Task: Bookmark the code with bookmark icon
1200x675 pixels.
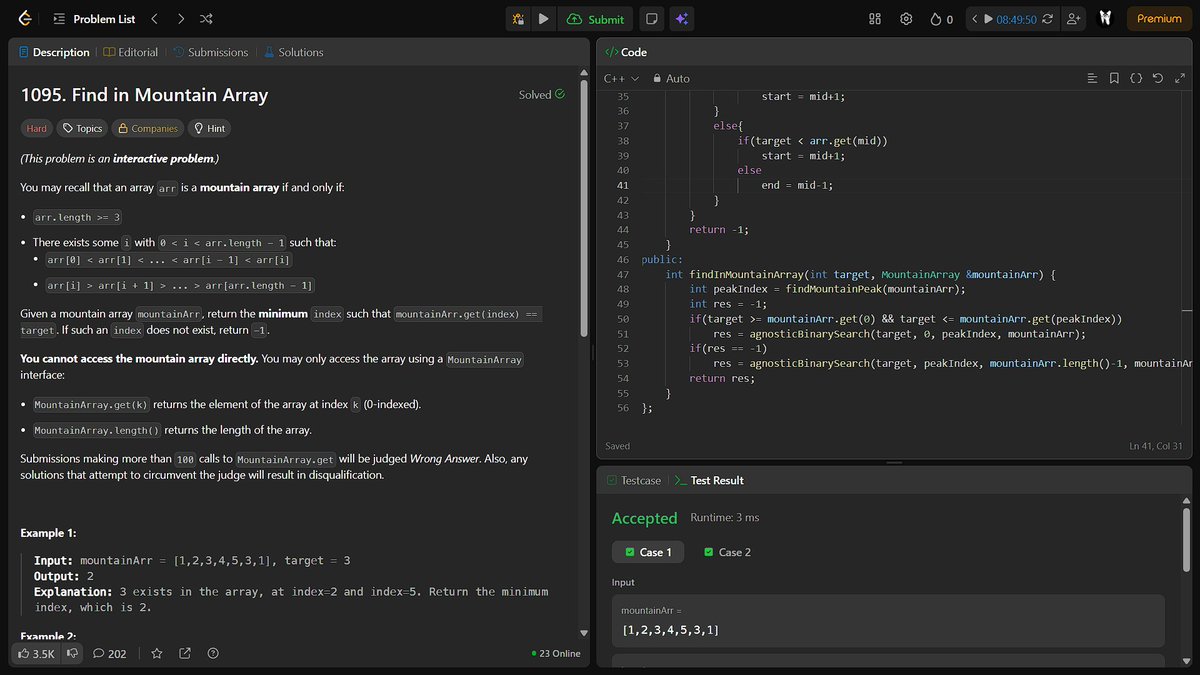Action: [x=1114, y=78]
